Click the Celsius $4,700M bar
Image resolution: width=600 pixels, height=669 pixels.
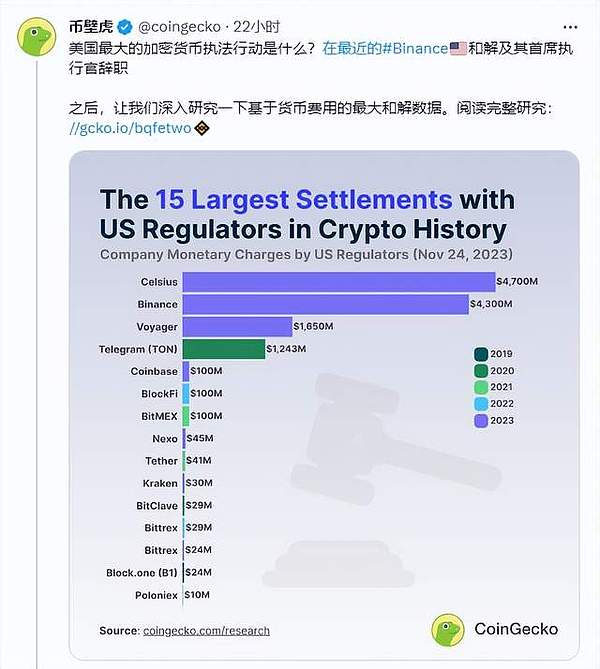(339, 282)
